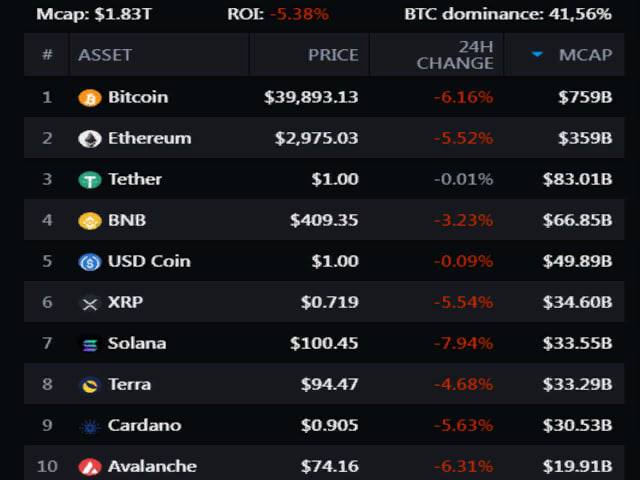Image resolution: width=640 pixels, height=480 pixels.
Task: Click the Tether coin icon
Action: (90, 180)
